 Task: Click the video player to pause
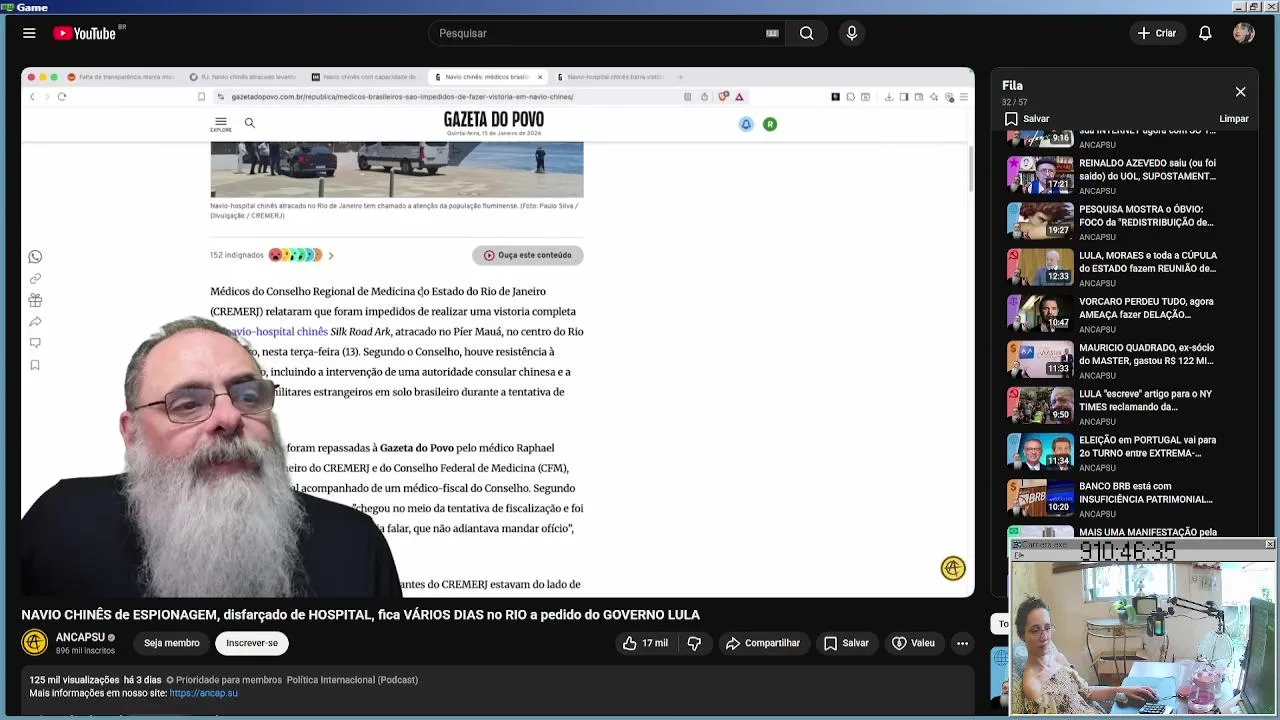pos(498,332)
